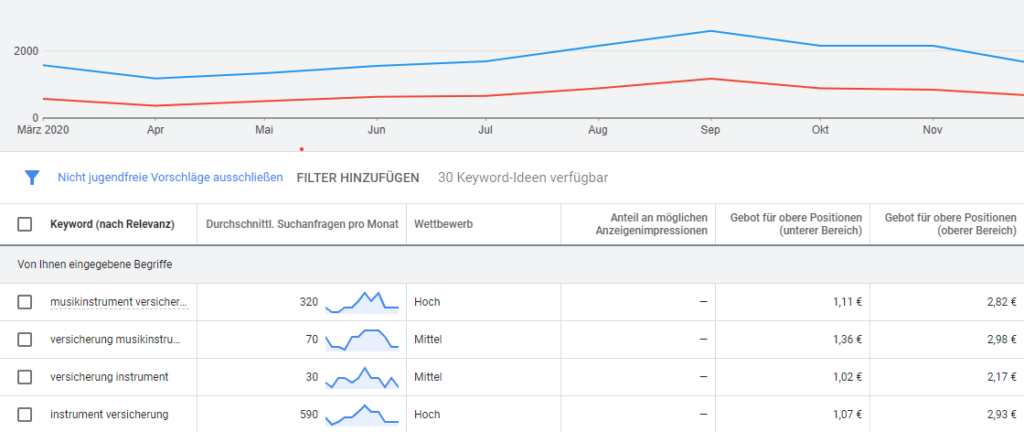Click '30 Keyword-Ideen verfügbar' text
This screenshot has width=1024, height=432.
pyautogui.click(x=523, y=177)
